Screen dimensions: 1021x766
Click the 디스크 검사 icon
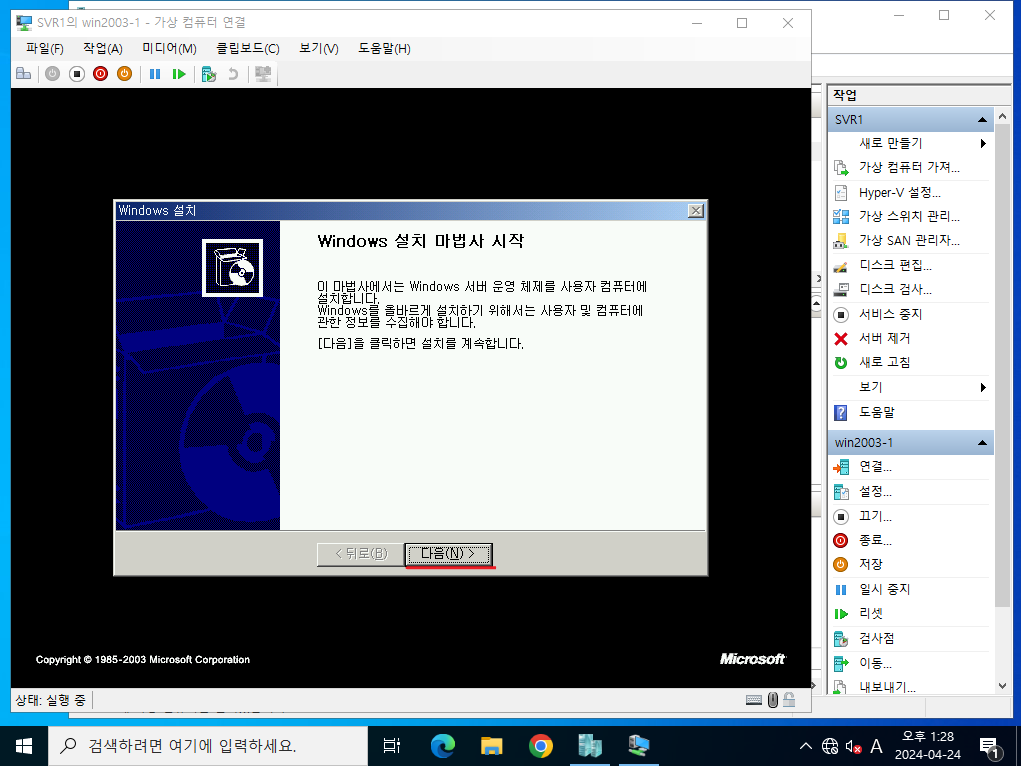point(841,290)
